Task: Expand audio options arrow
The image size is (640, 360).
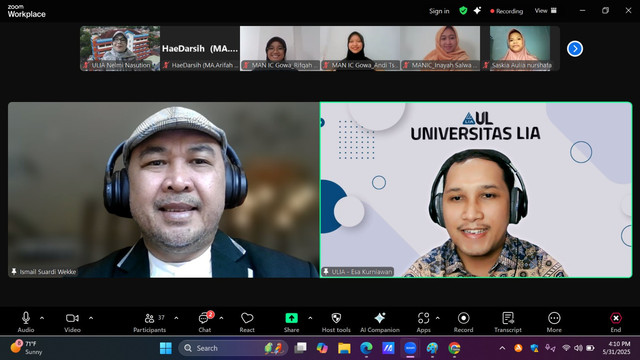Action: coord(42,318)
